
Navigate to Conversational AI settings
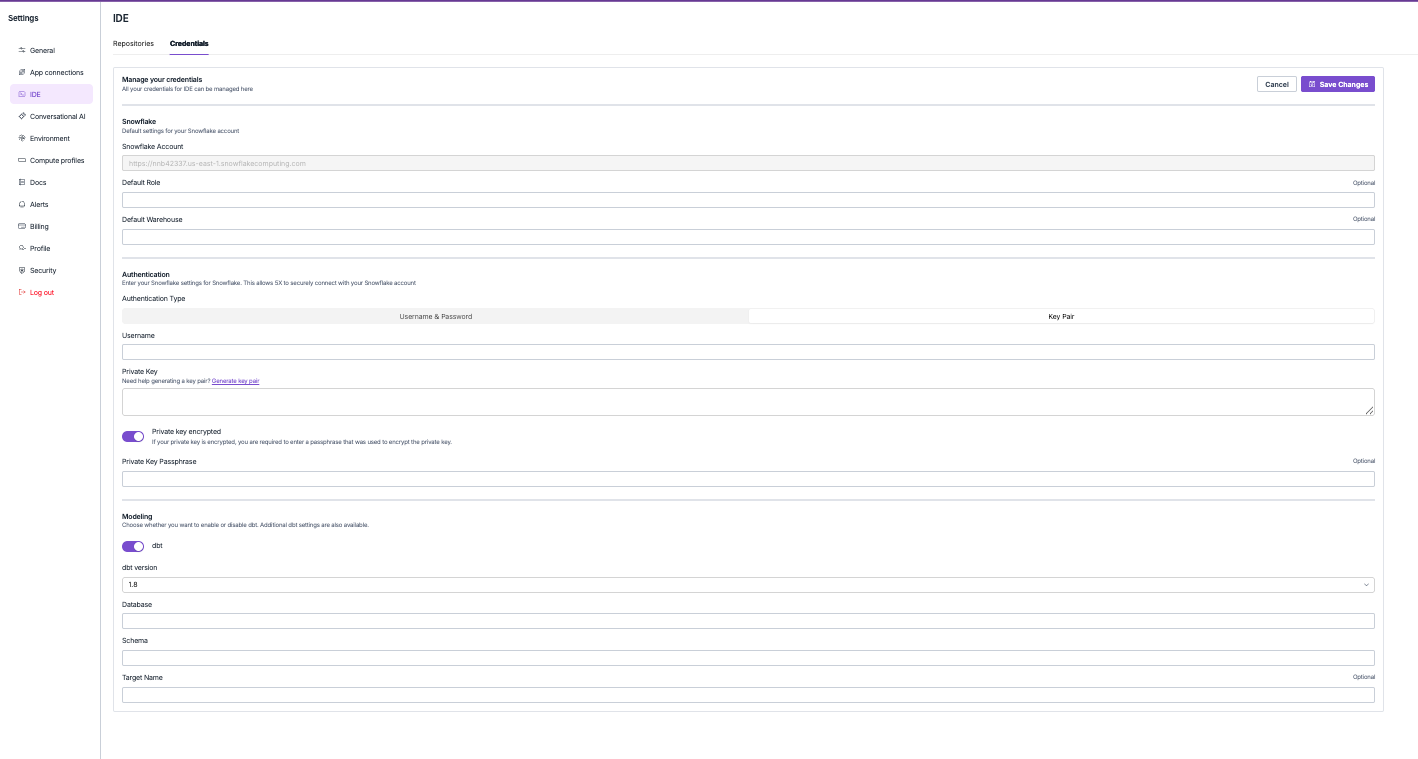pyautogui.click(x=59, y=116)
